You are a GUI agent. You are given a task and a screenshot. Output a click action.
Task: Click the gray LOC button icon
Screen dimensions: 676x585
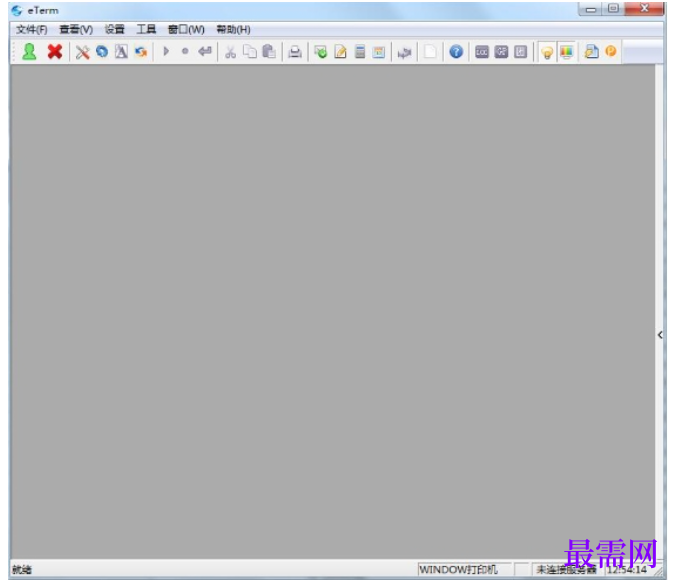click(x=482, y=52)
